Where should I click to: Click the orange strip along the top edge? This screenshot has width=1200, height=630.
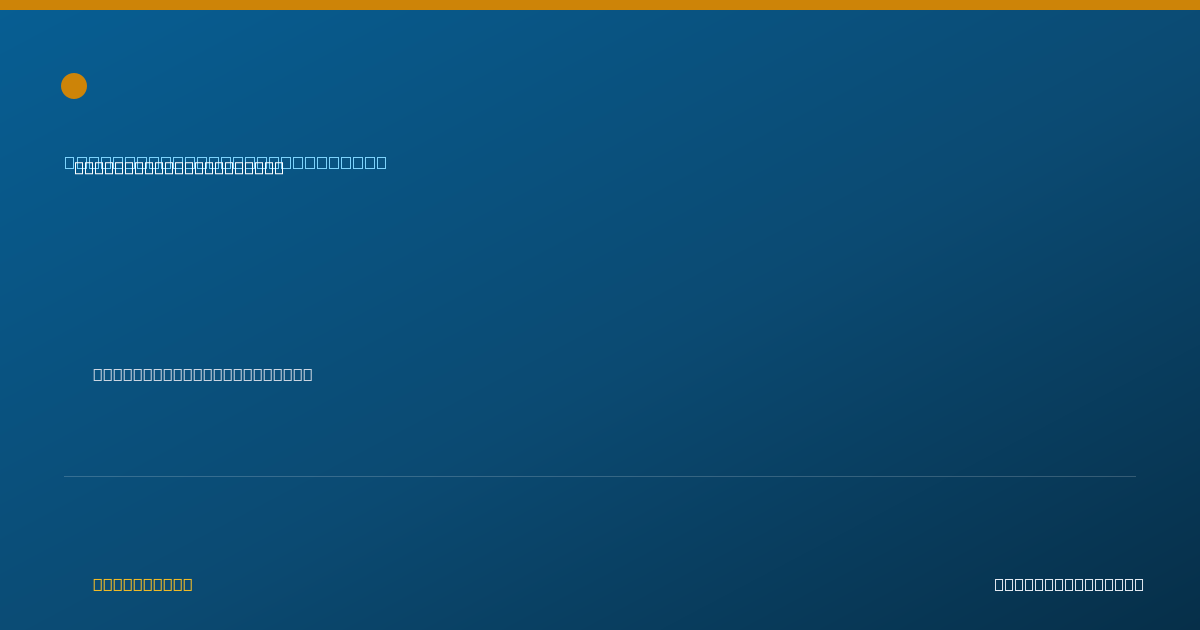pyautogui.click(x=600, y=5)
